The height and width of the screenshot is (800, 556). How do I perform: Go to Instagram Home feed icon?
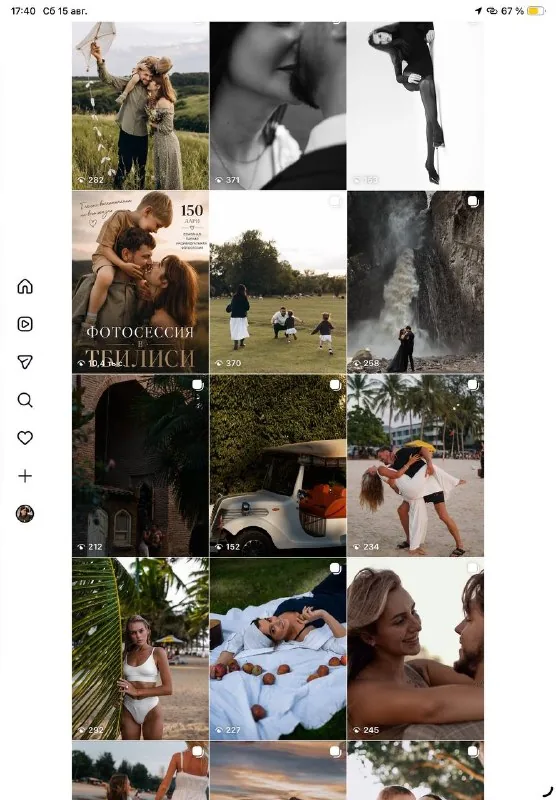coord(25,286)
